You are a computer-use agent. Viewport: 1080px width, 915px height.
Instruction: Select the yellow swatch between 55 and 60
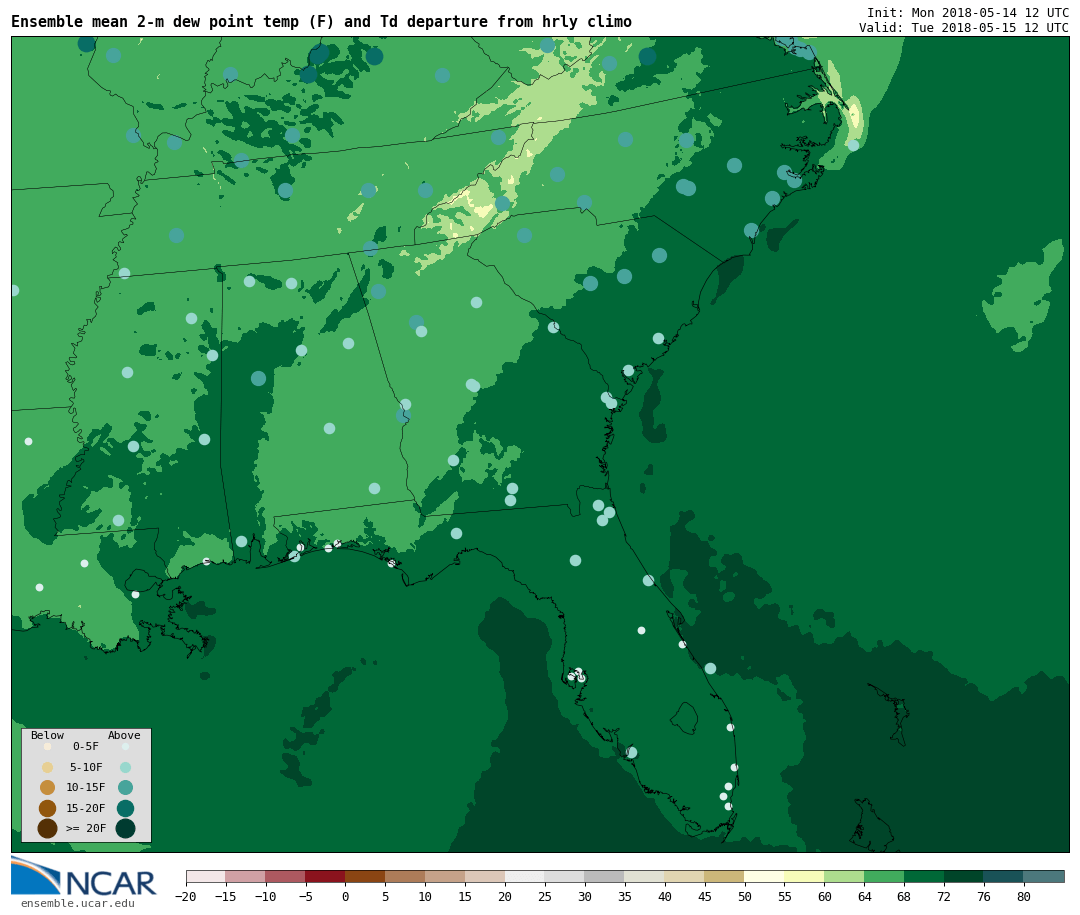point(804,876)
